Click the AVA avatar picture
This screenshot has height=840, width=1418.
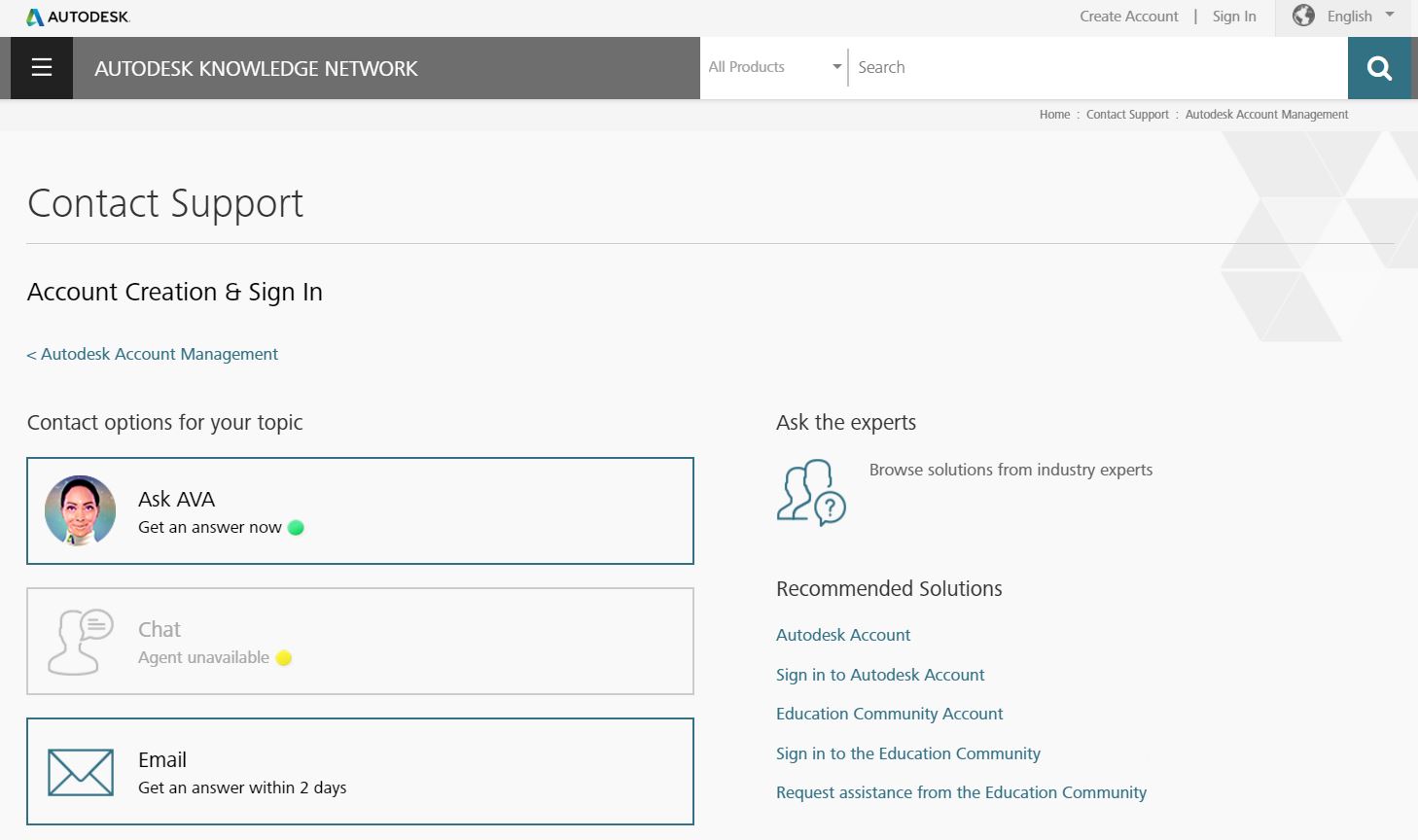tap(80, 510)
